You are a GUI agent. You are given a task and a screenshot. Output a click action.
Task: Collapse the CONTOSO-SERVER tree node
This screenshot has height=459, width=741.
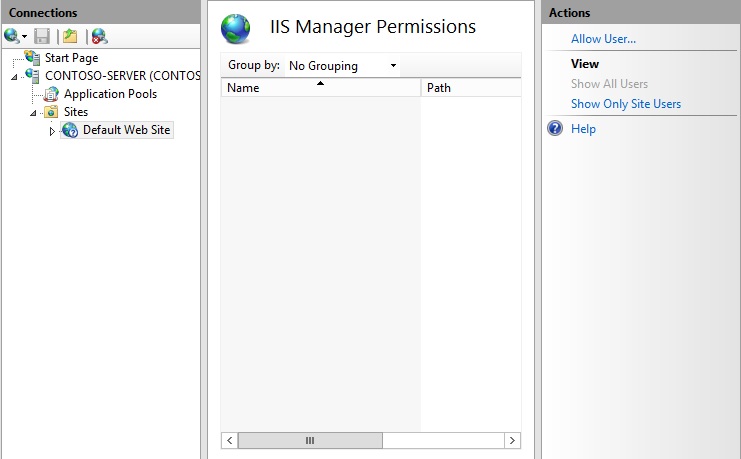pos(15,76)
